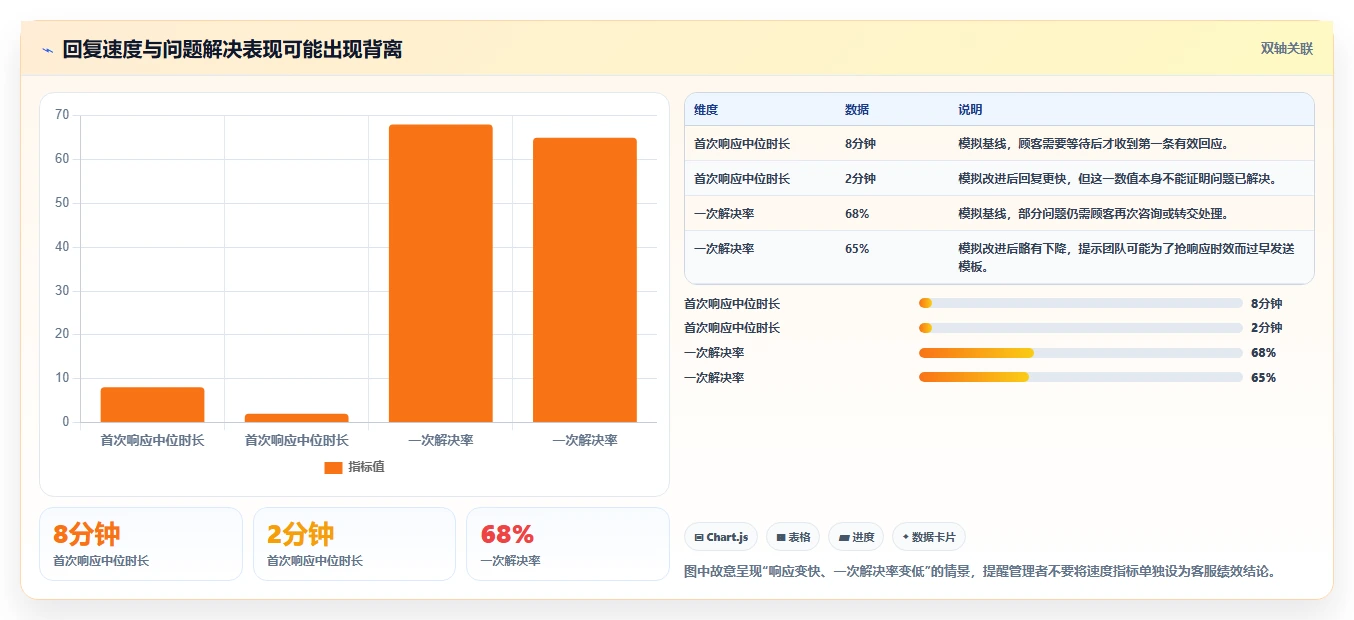Click the description starting 模拟改进后略有下降
Image resolution: width=1354 pixels, height=620 pixels.
click(1124, 257)
